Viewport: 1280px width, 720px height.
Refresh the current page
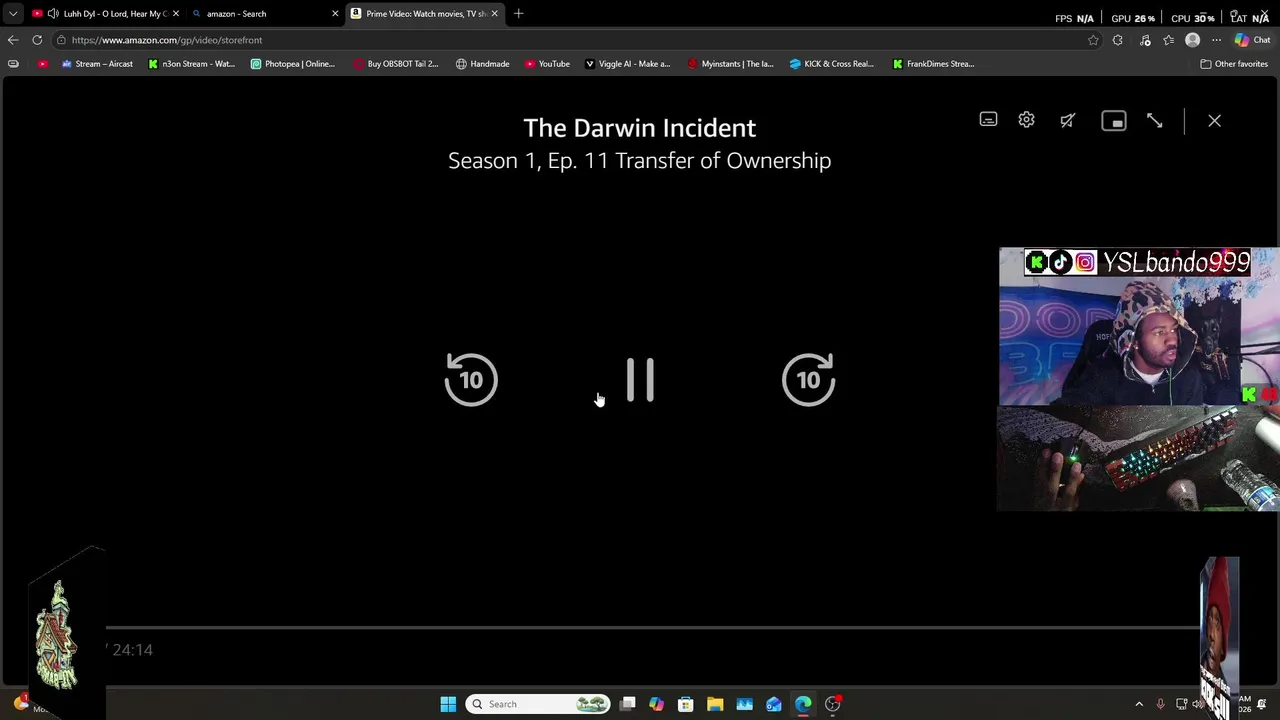tap(37, 40)
